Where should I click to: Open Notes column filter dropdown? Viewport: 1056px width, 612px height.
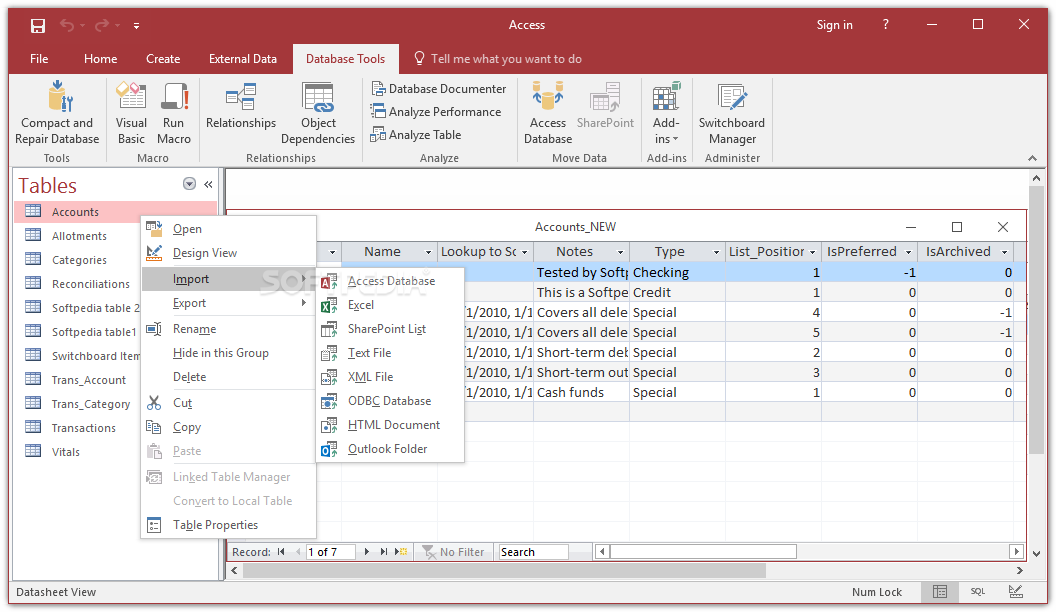620,252
